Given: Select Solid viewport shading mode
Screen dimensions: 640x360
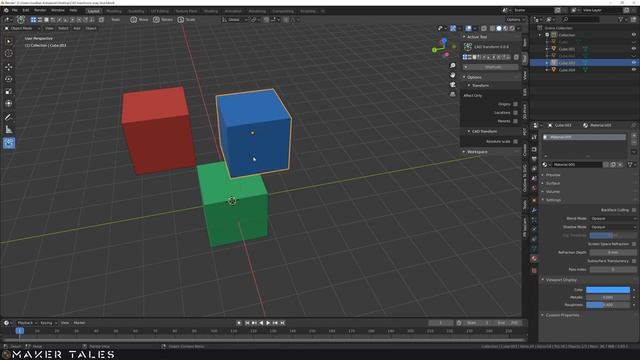Looking at the screenshot, I should tap(499, 28).
